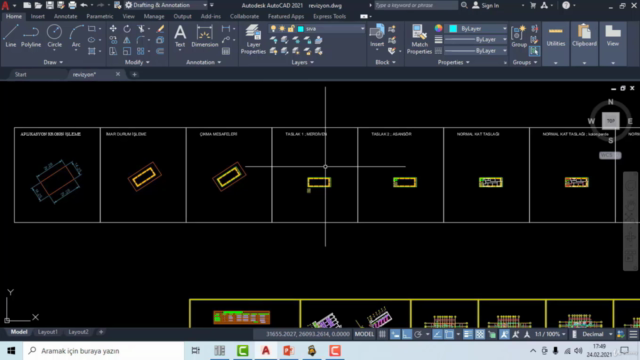This screenshot has height=360, width=640.
Task: Open the Insert block tool
Action: 377,36
